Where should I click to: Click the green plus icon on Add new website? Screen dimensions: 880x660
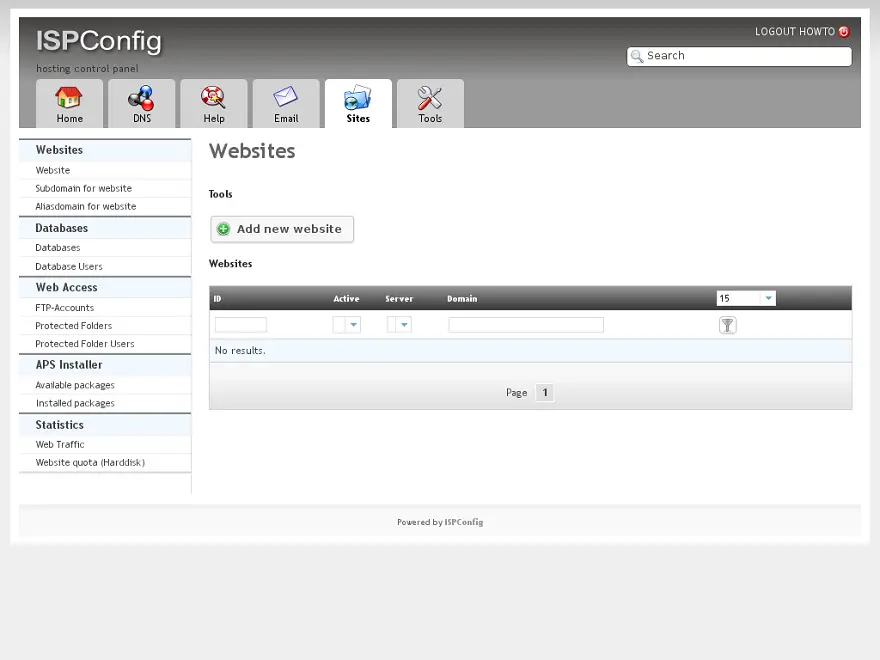(x=223, y=229)
